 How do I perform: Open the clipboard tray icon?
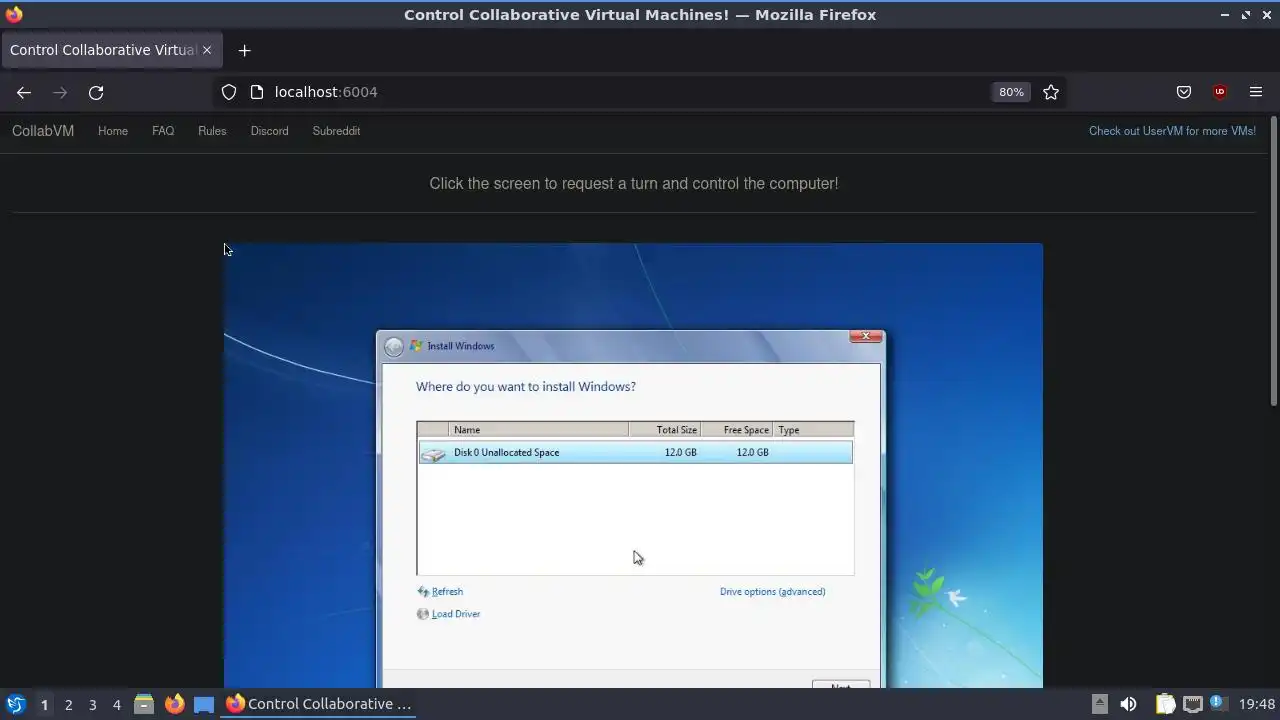click(x=1165, y=704)
